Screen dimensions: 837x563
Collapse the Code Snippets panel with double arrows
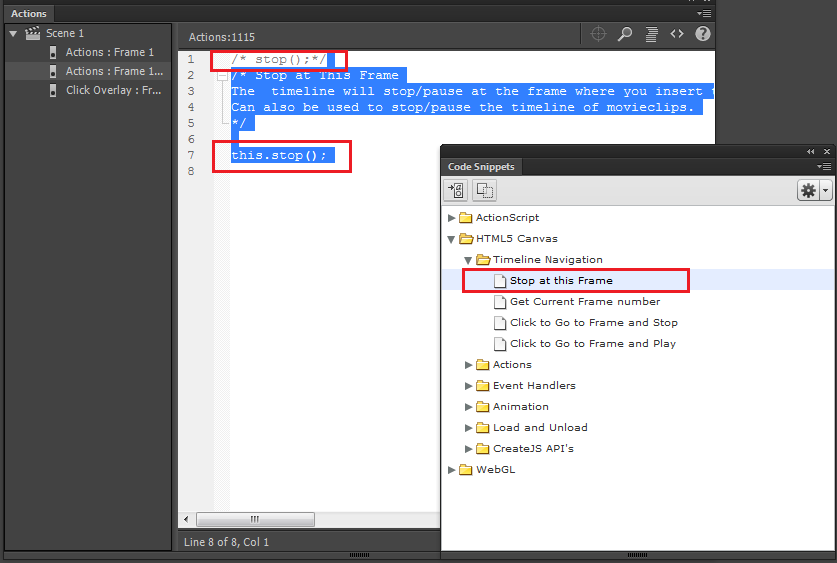(x=811, y=151)
